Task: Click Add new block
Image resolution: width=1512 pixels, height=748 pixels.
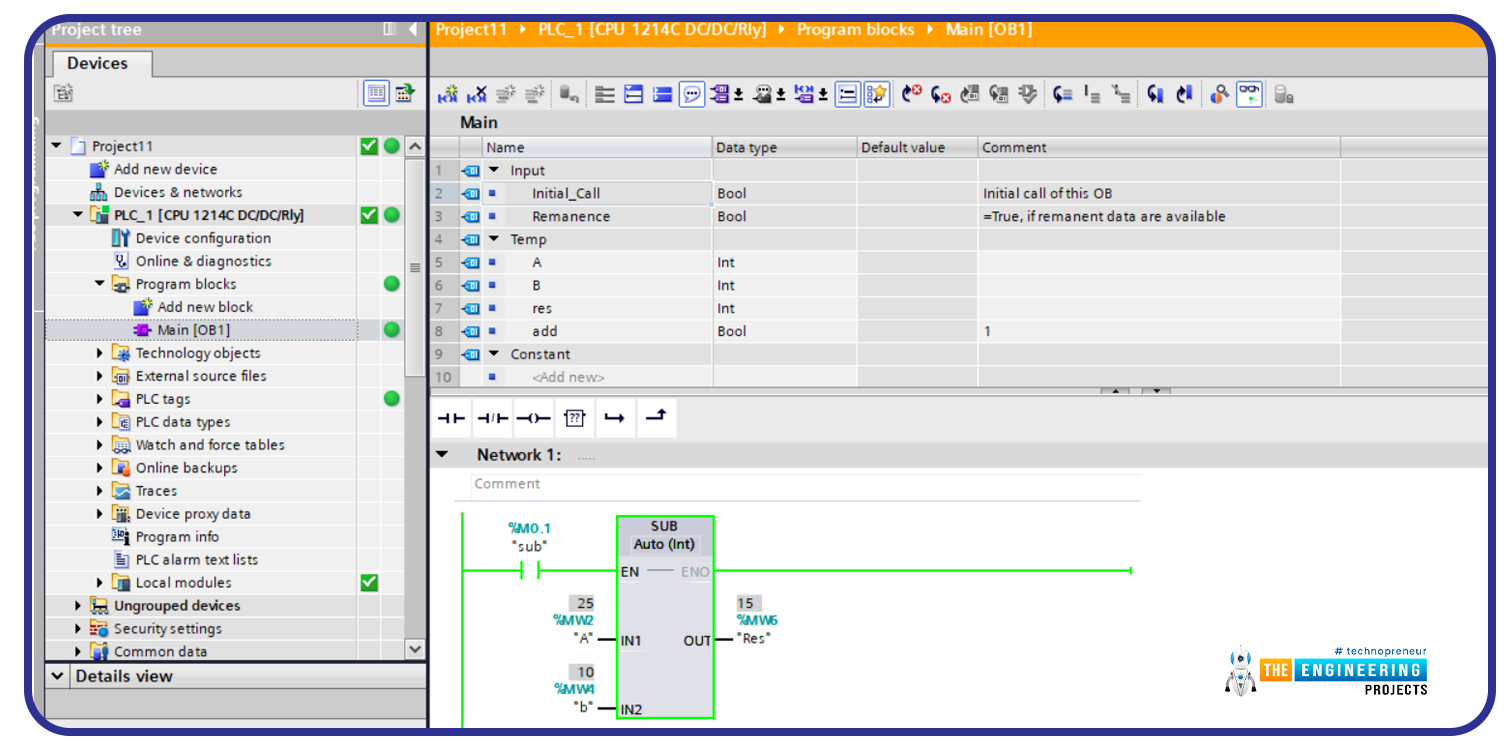Action: (x=205, y=307)
